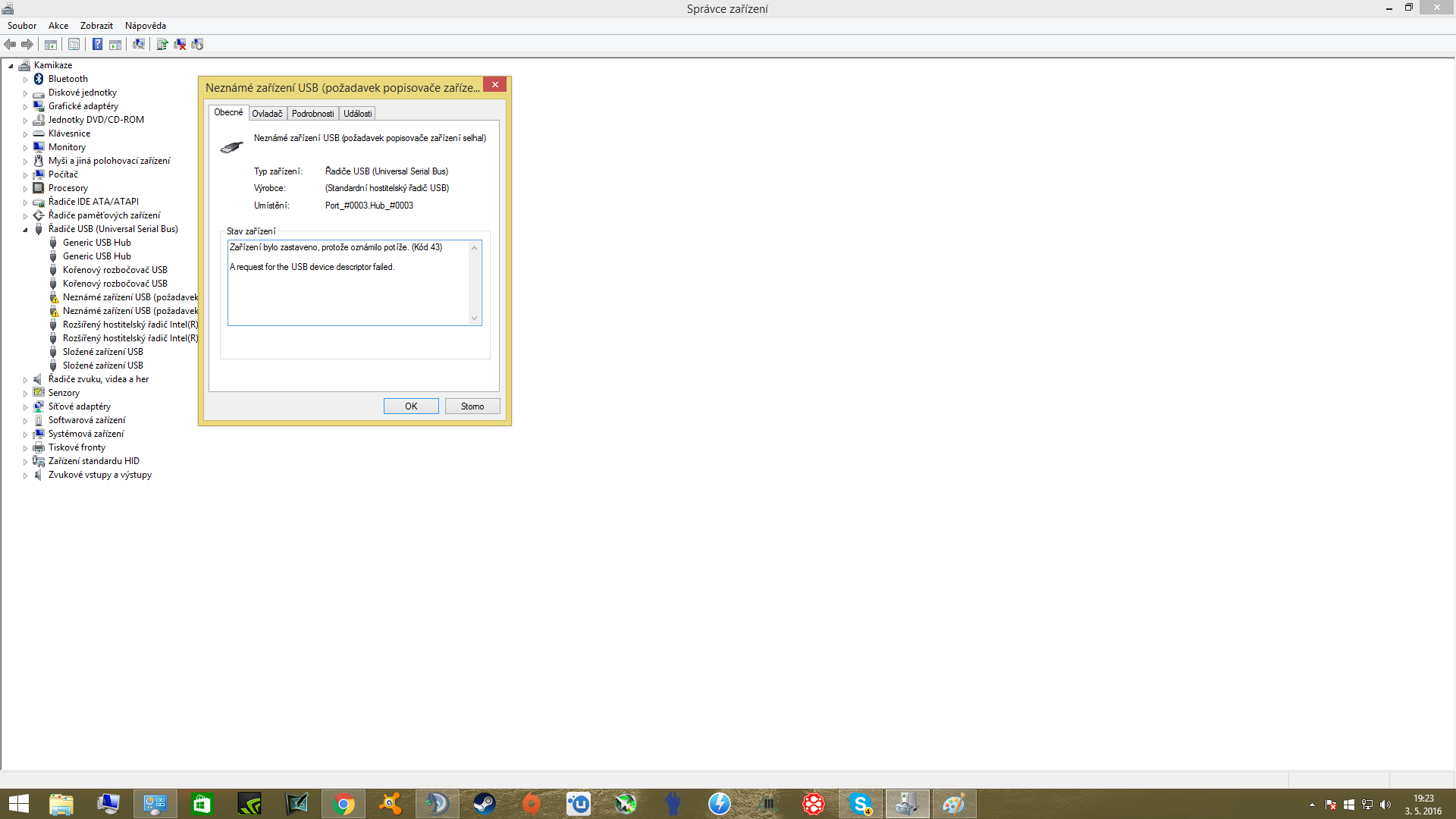The height and width of the screenshot is (819, 1456).
Task: Switch to the Podrobnosti tab
Action: pyautogui.click(x=312, y=114)
